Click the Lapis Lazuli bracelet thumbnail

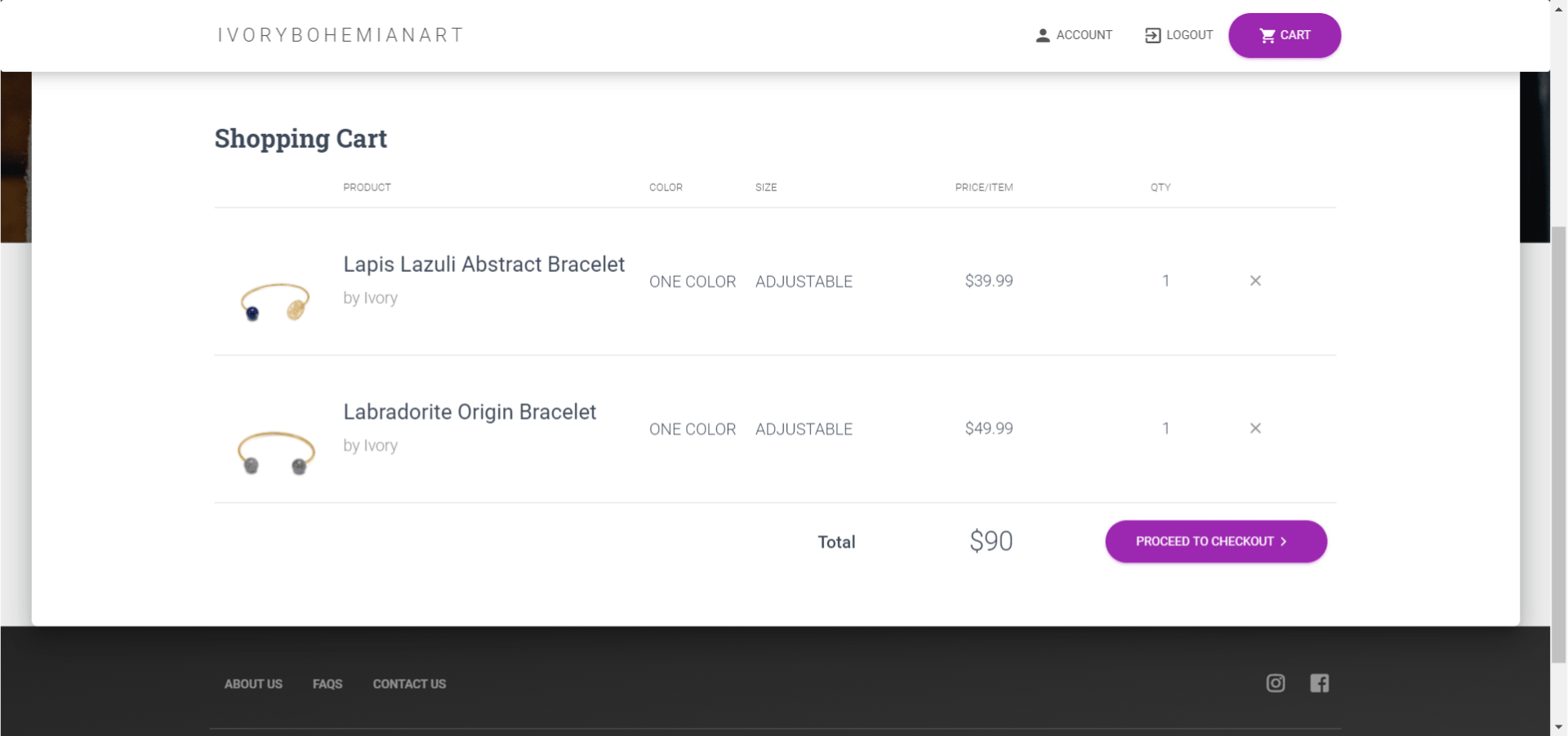pyautogui.click(x=275, y=301)
